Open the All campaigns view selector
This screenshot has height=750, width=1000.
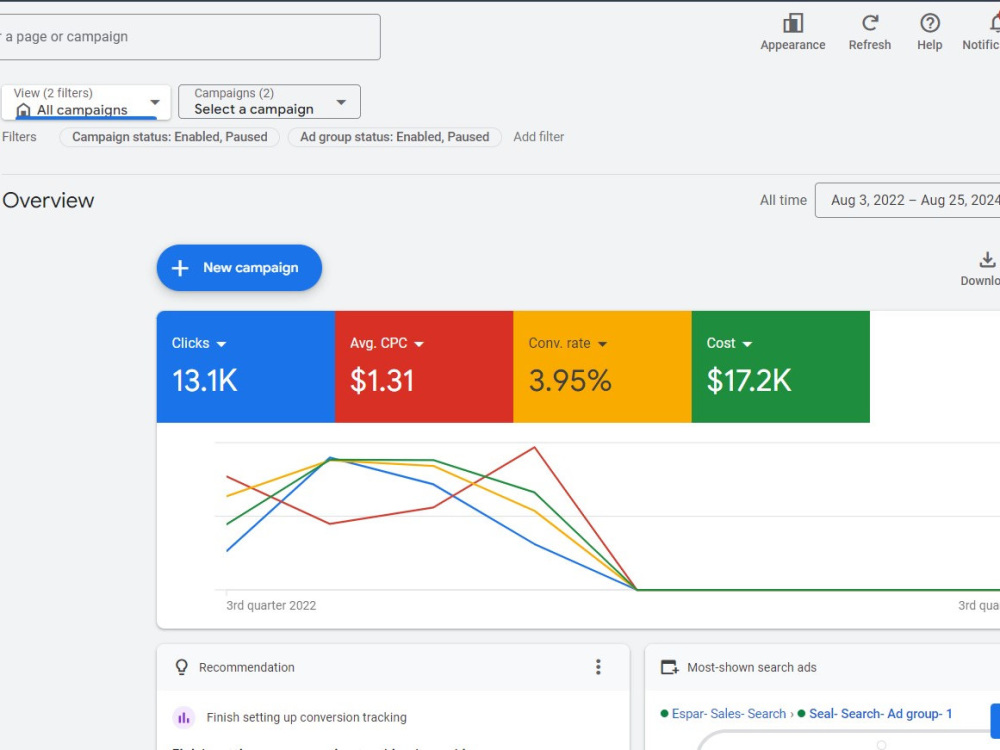pyautogui.click(x=86, y=102)
